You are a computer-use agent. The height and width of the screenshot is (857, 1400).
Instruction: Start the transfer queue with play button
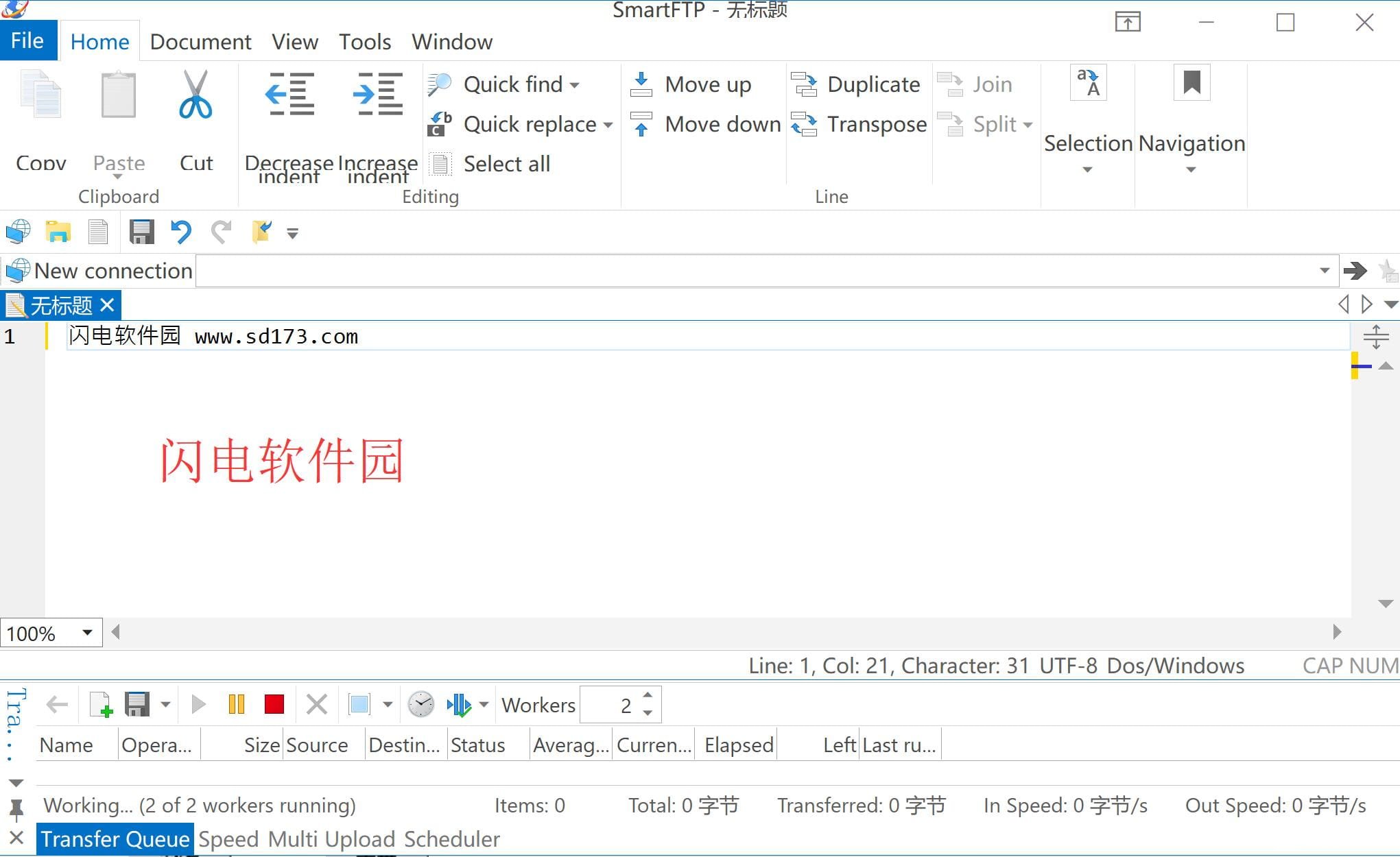[198, 705]
